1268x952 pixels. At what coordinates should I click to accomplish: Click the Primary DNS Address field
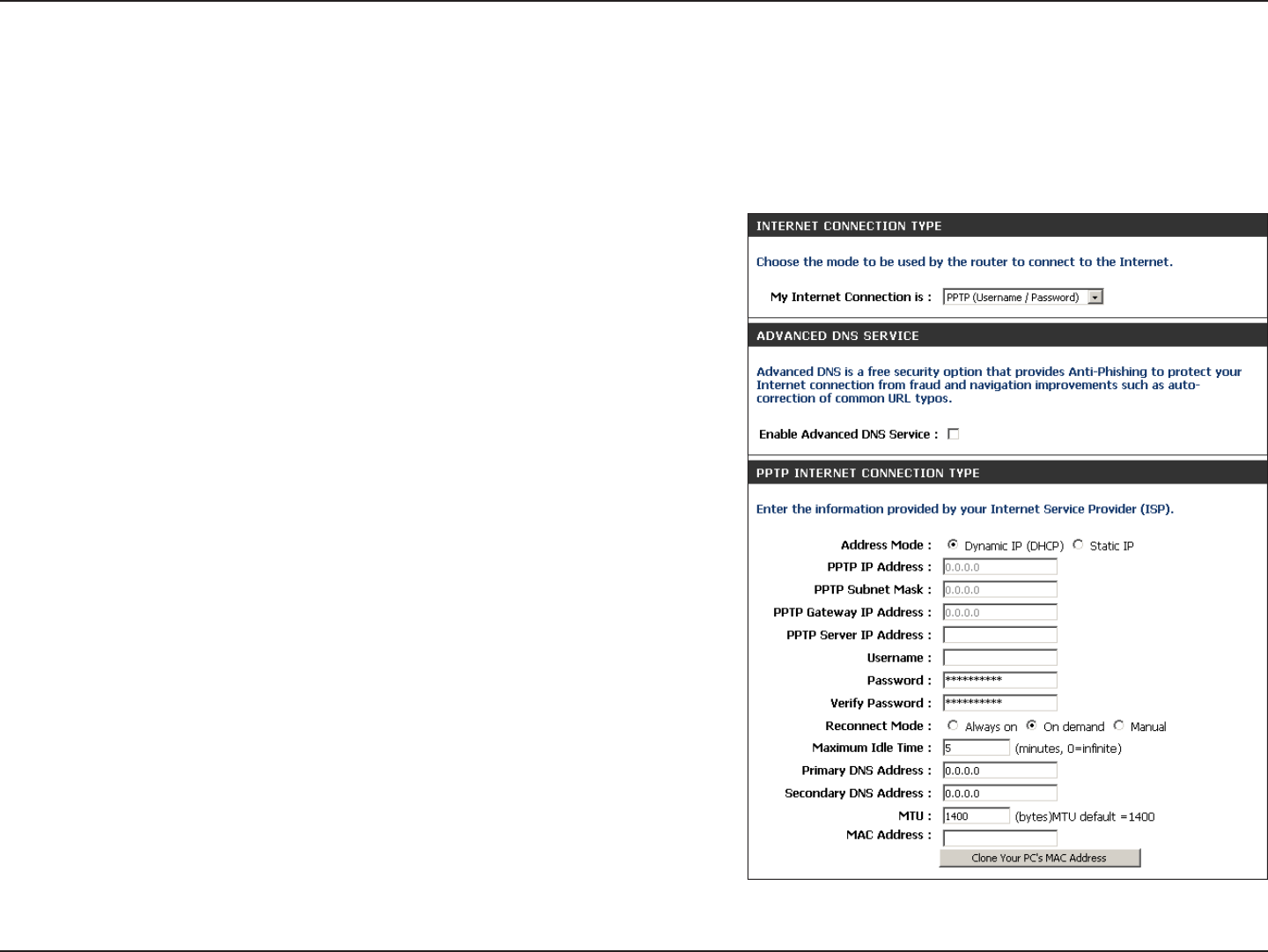pos(1000,771)
